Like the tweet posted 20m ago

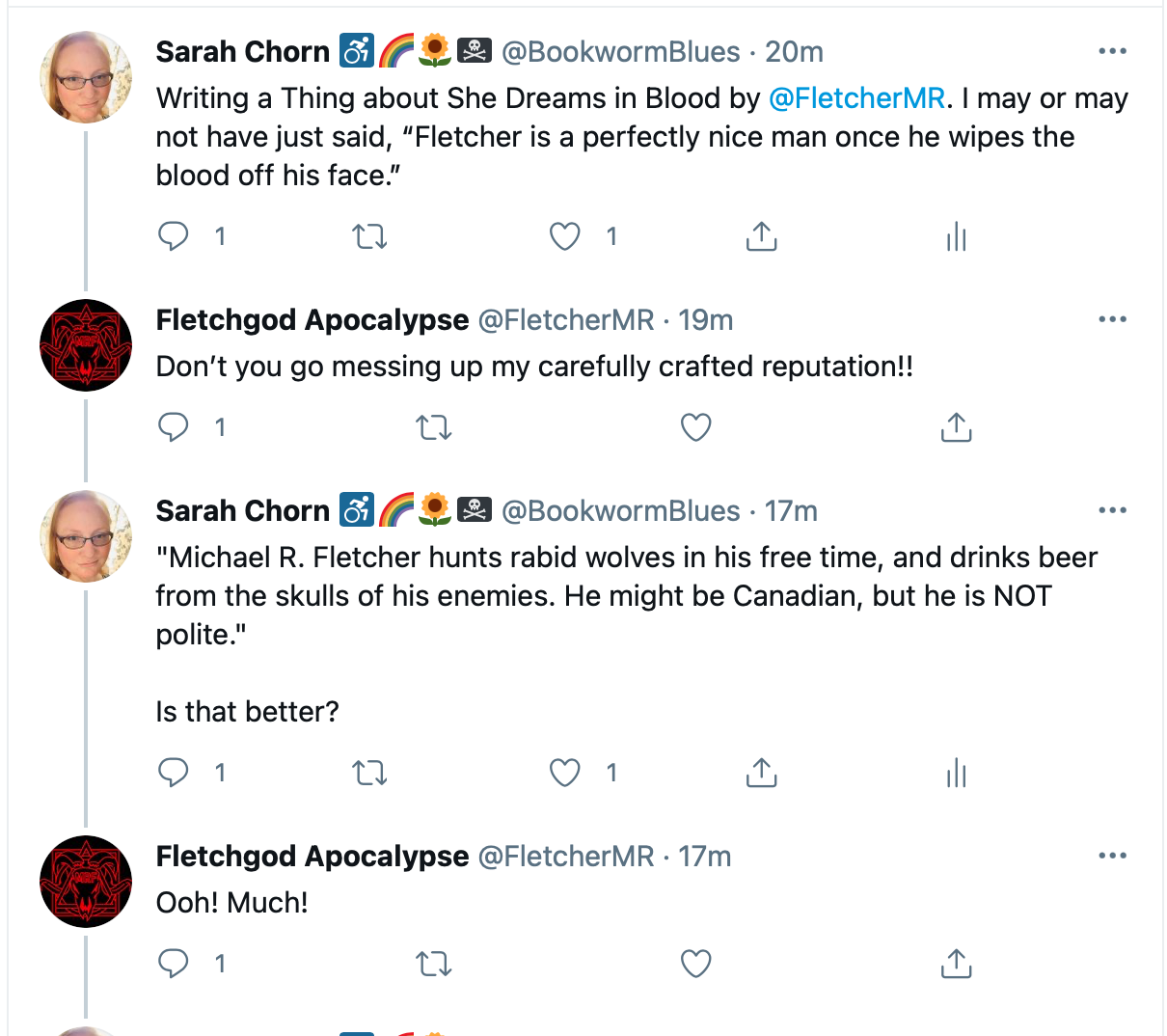coord(565,236)
